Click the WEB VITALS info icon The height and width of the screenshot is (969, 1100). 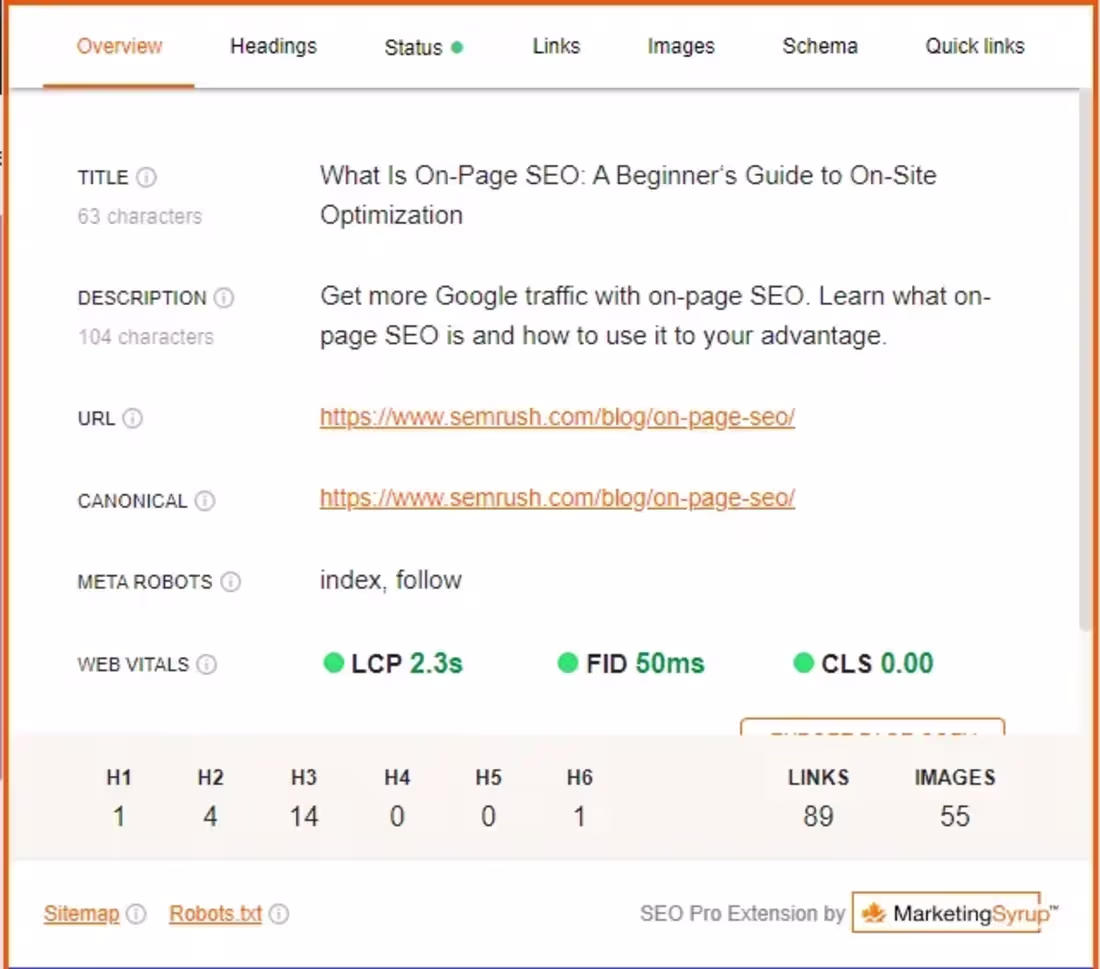click(206, 664)
